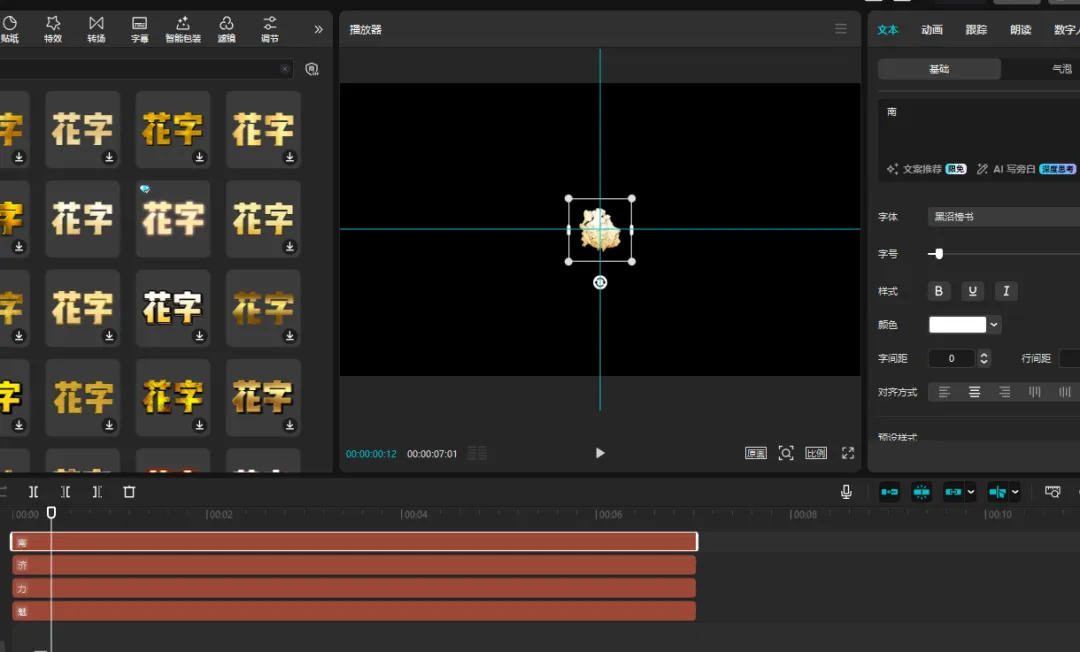Click the 文案推荐 copy suggestion button
The height and width of the screenshot is (652, 1080).
[x=926, y=169]
